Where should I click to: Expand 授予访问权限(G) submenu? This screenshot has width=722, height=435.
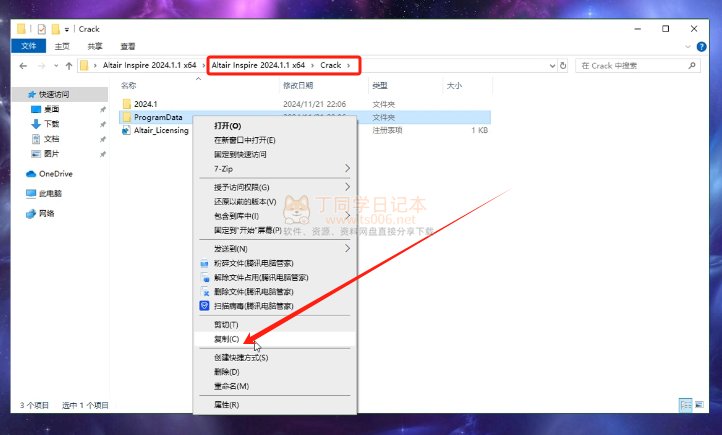coord(275,187)
